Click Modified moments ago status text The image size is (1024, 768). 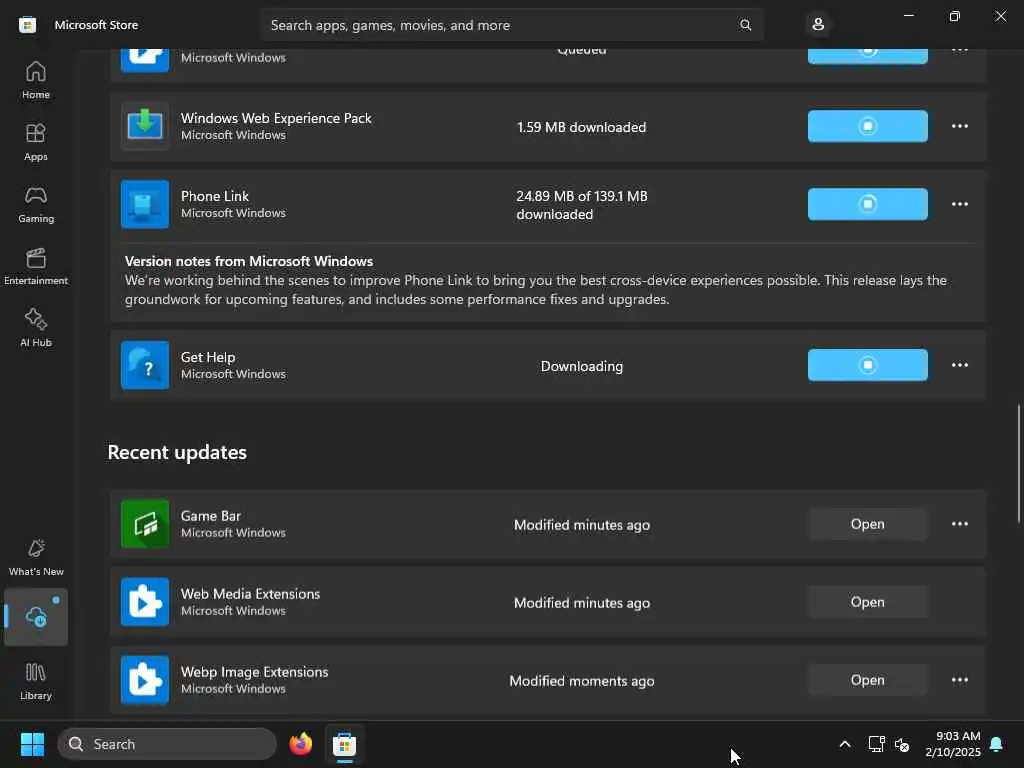(582, 681)
